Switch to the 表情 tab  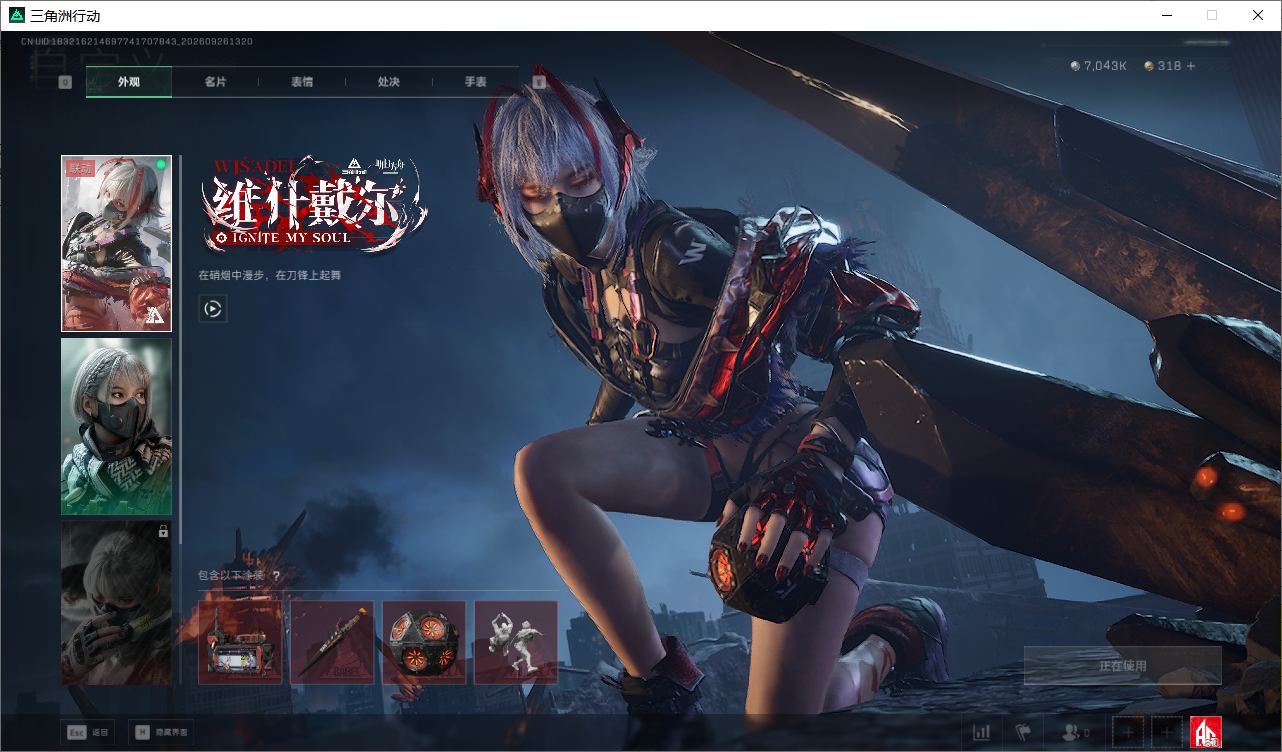[302, 82]
